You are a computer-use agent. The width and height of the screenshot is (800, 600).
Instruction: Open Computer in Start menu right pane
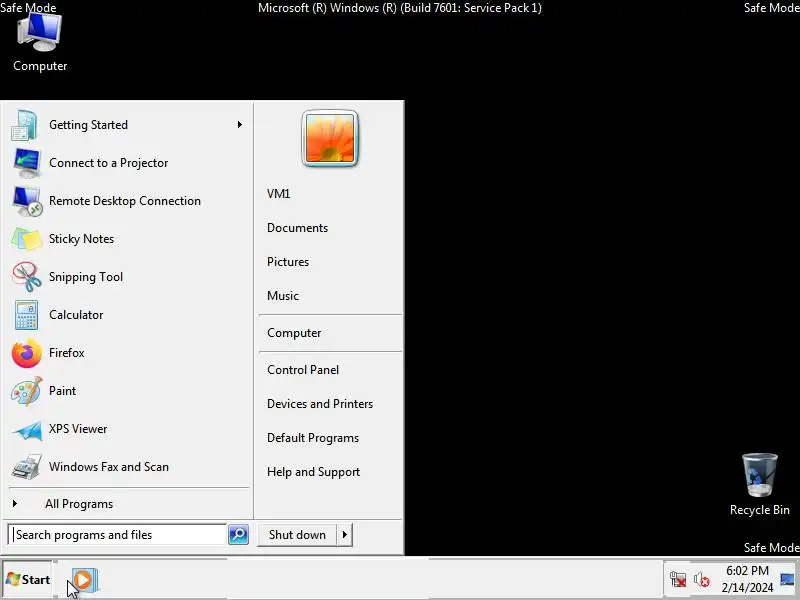tap(294, 333)
